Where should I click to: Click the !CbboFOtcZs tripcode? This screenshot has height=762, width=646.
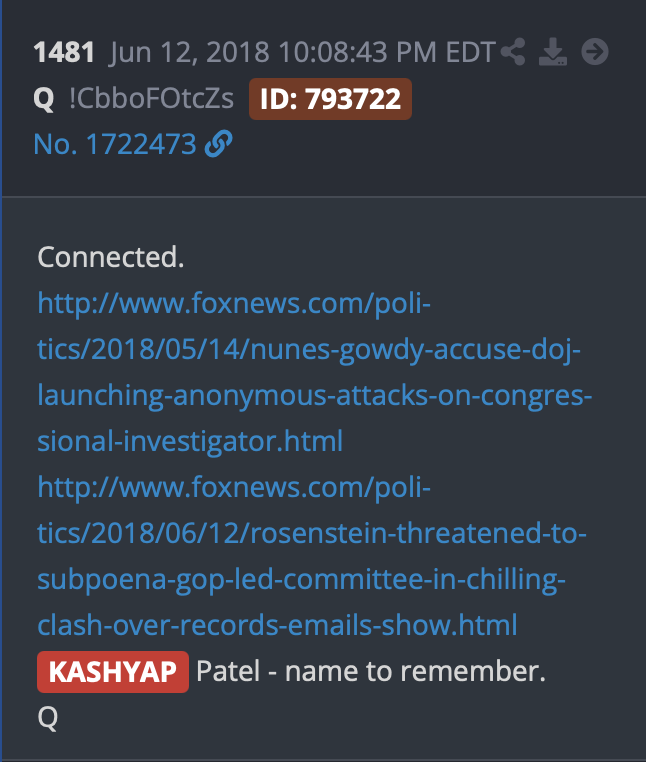click(x=153, y=99)
